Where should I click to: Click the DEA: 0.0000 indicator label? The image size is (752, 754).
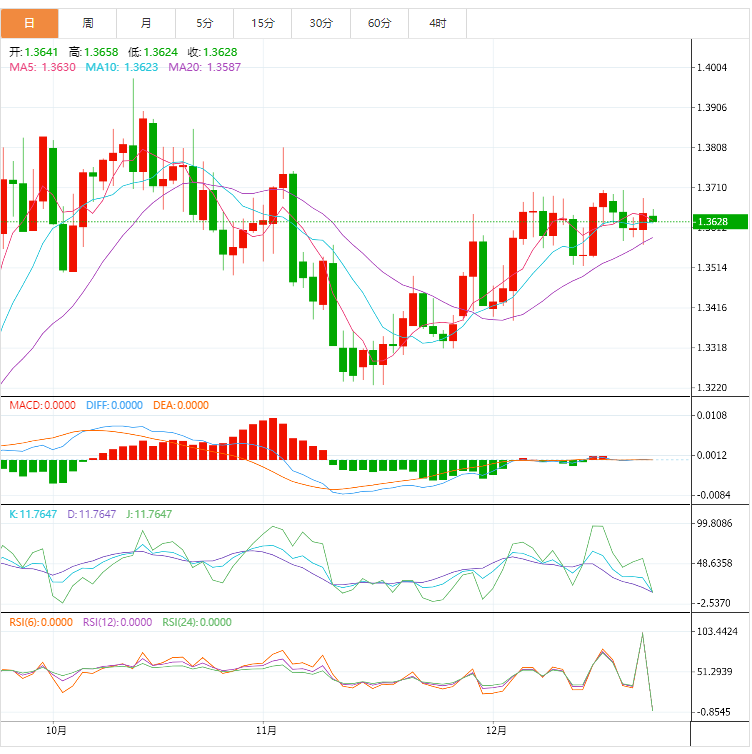[181, 405]
